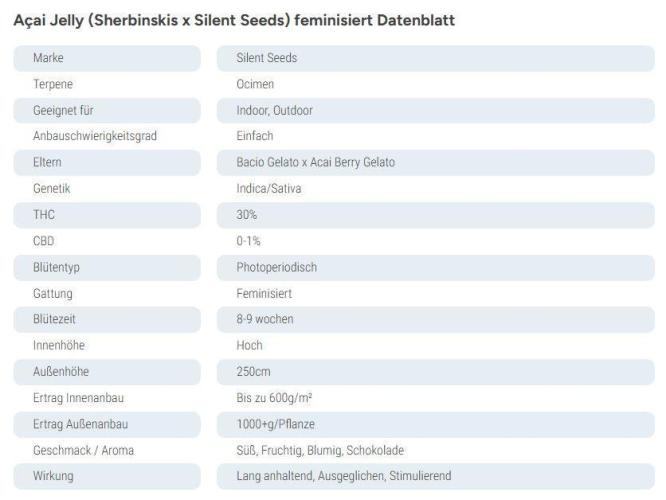Click the Geschmack / Aroma label
The width and height of the screenshot is (666, 500).
[x=83, y=450]
